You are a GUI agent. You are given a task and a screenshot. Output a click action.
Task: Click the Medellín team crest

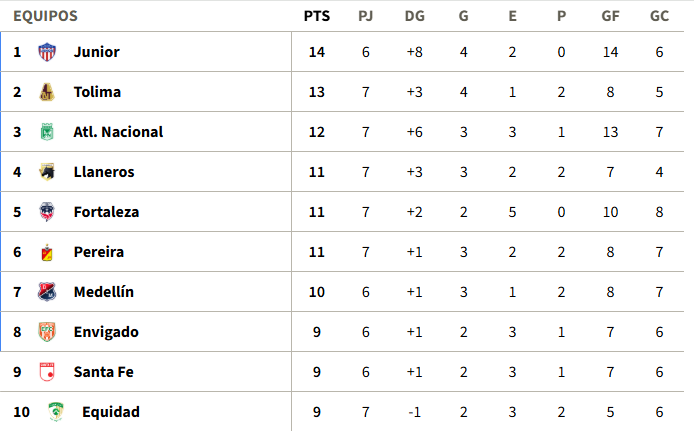(x=47, y=292)
